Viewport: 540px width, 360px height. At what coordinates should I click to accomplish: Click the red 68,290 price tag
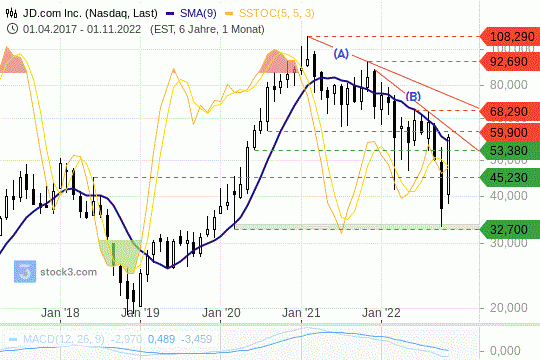pyautogui.click(x=510, y=111)
